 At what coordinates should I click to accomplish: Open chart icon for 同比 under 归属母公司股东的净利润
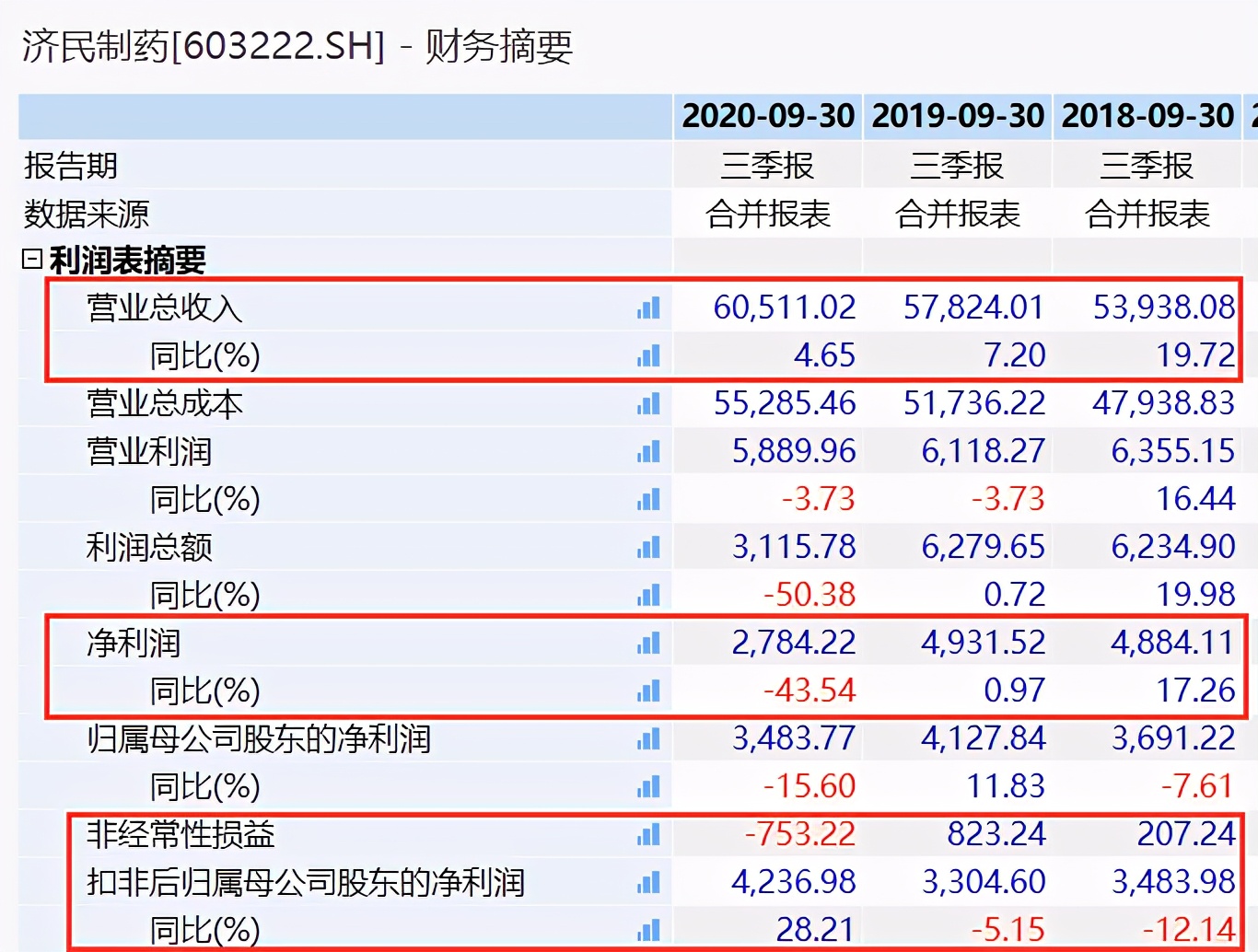(x=648, y=786)
